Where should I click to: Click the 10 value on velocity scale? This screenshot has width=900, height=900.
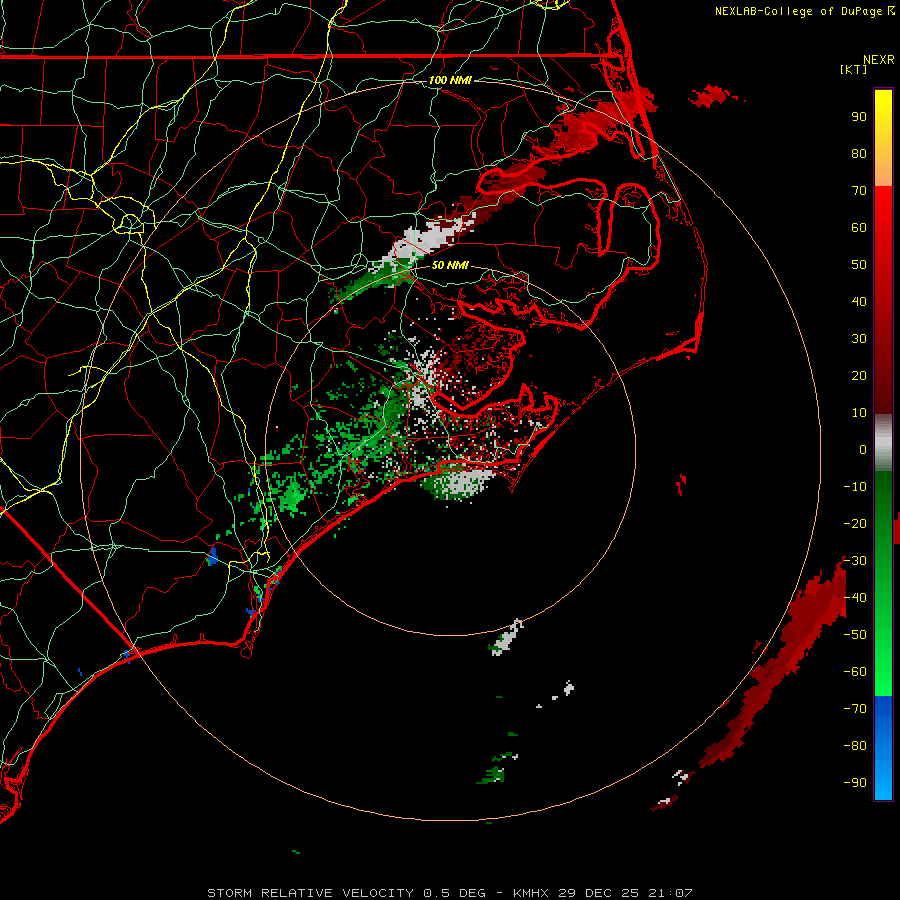coord(859,413)
